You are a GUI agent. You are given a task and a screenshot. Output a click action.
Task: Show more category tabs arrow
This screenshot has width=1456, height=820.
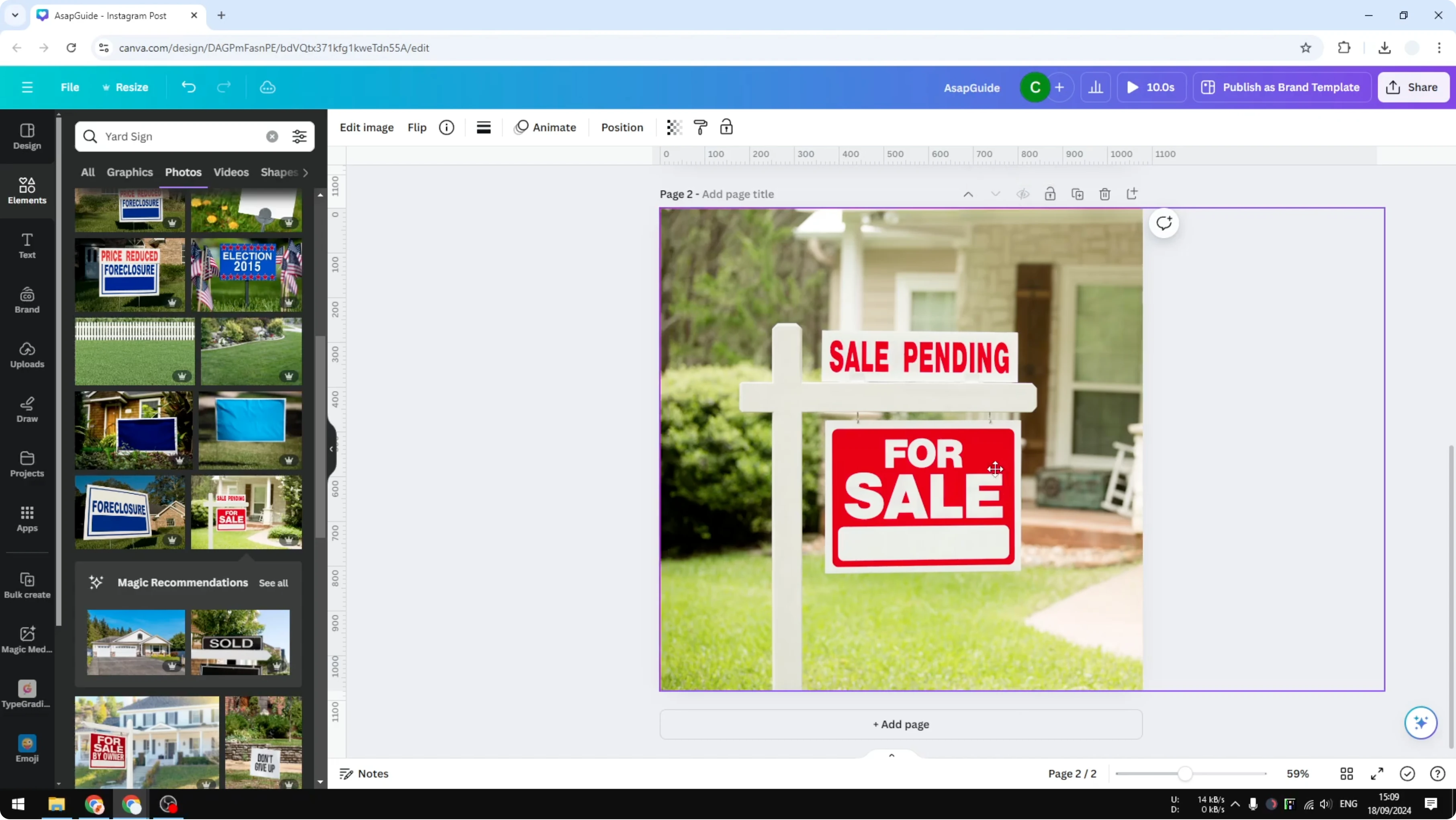pyautogui.click(x=305, y=172)
